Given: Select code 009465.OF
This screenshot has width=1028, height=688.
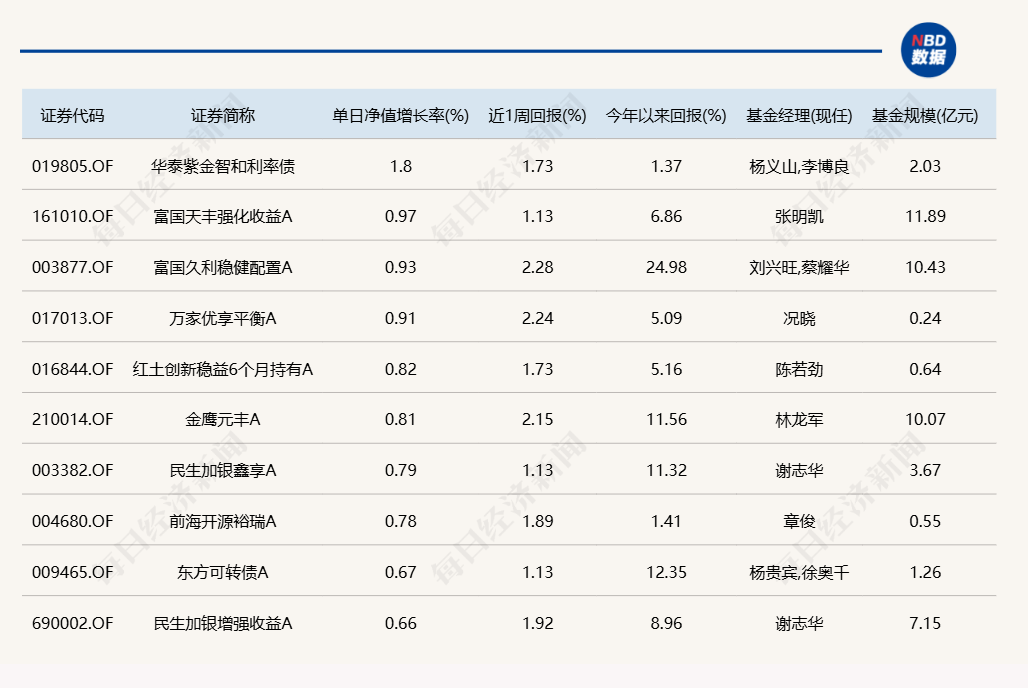Looking at the screenshot, I should click(x=73, y=573).
